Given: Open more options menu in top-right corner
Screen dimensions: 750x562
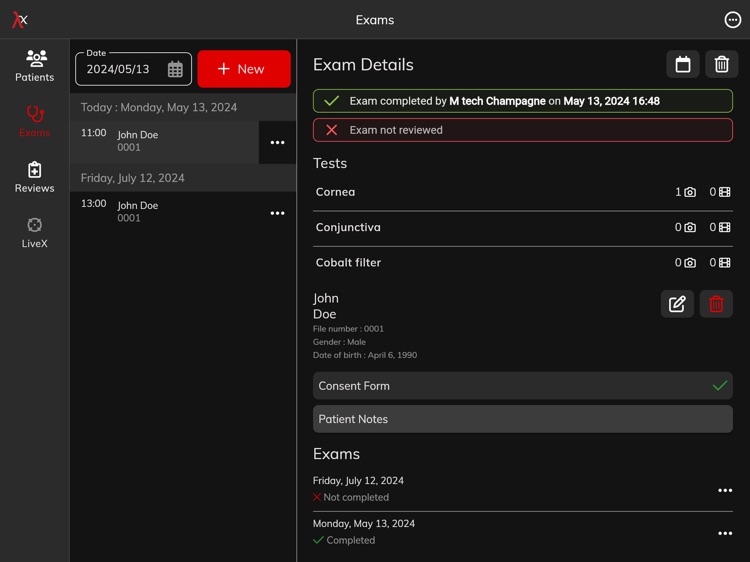Looking at the screenshot, I should (732, 20).
